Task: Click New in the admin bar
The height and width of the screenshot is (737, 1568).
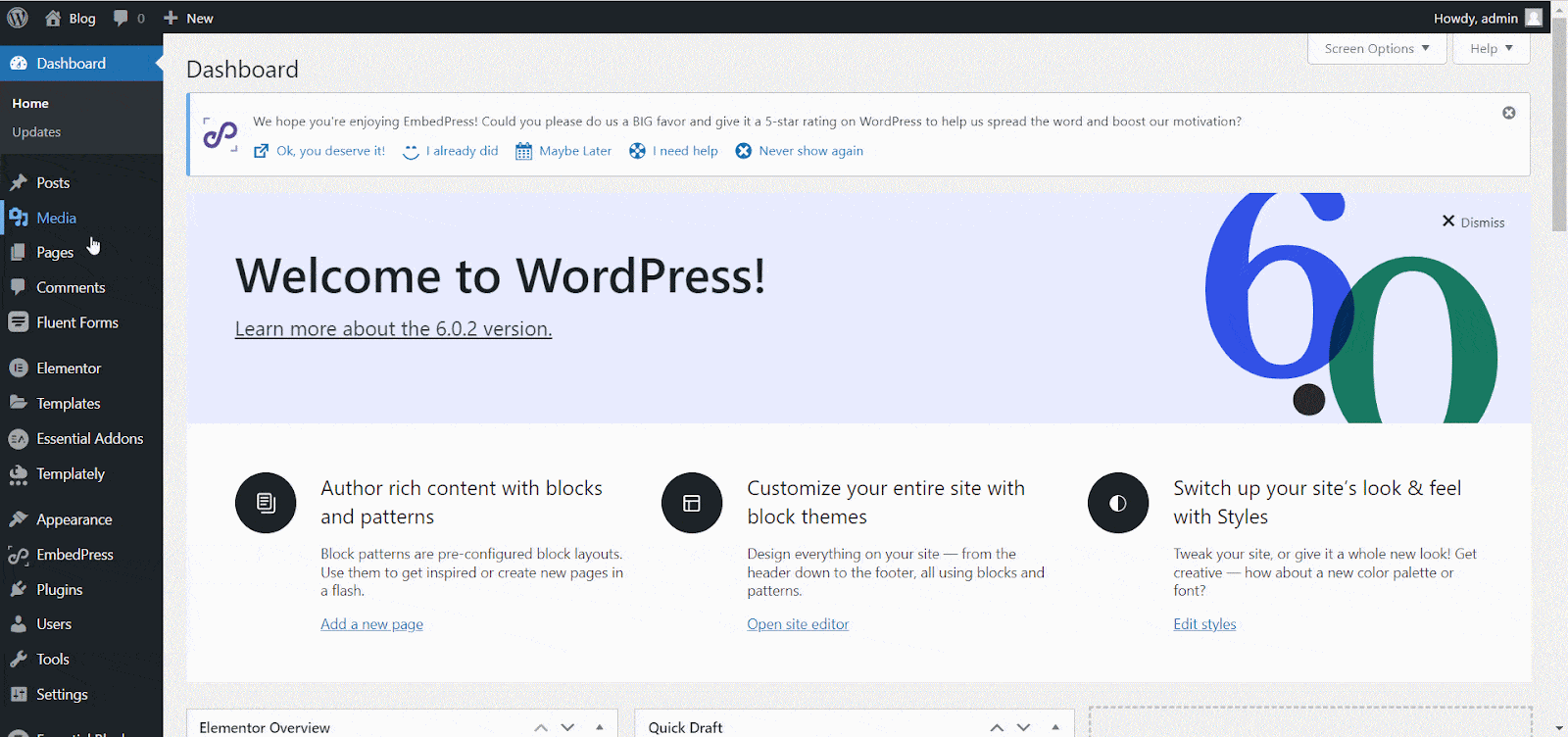Action: coord(200,18)
